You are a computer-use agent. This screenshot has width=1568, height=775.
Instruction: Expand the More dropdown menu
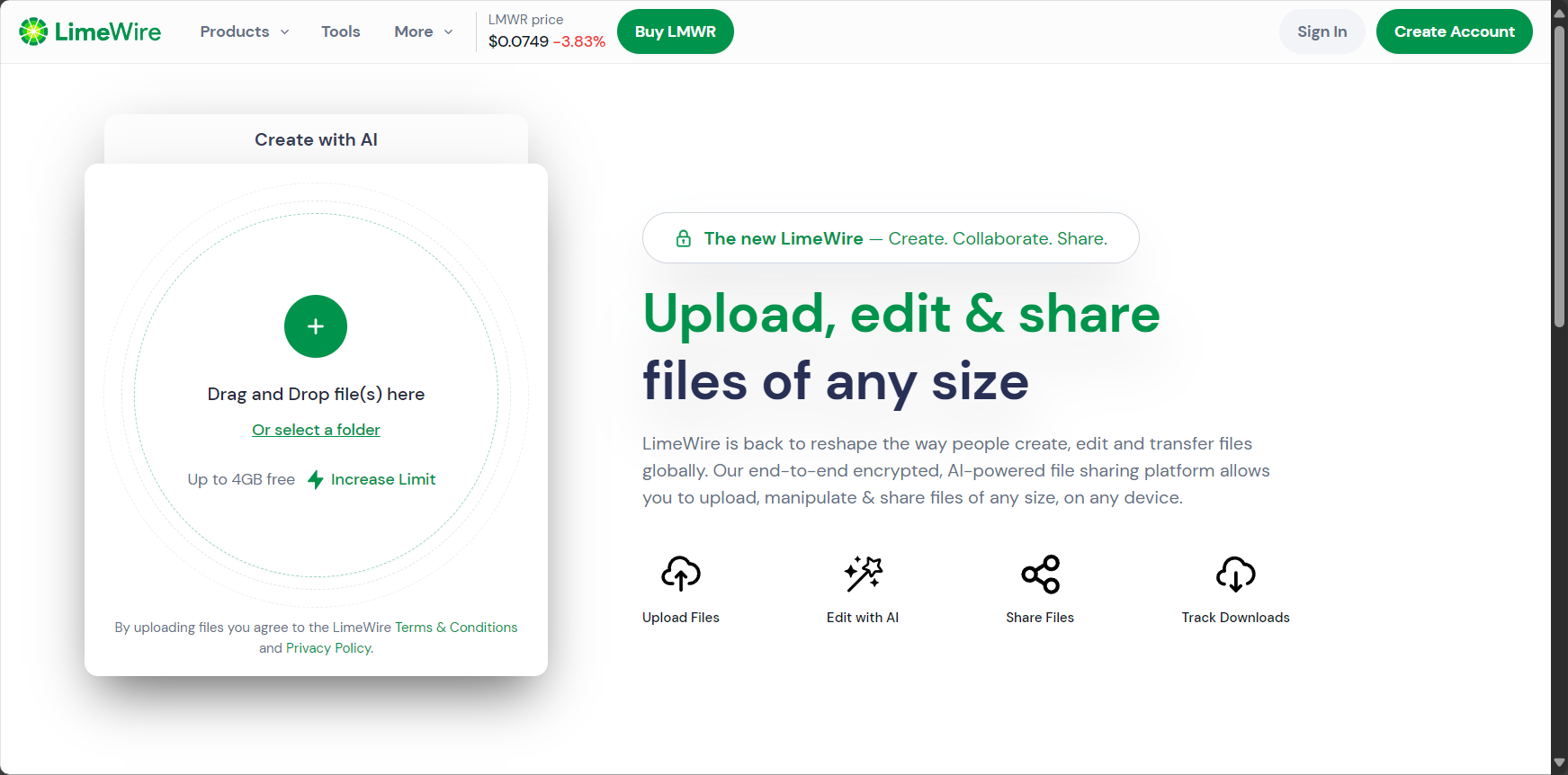424,31
